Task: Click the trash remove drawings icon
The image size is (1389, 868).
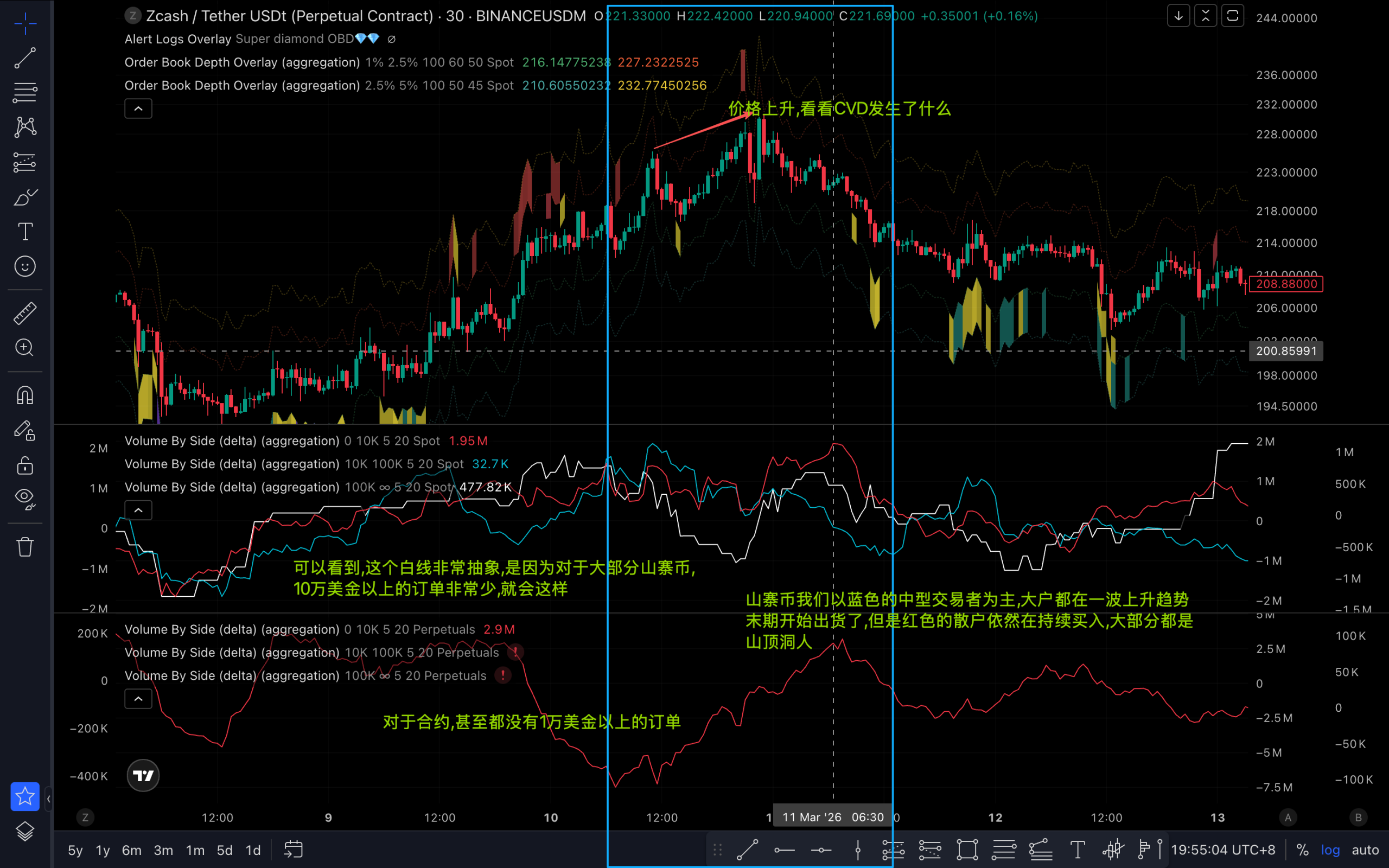Action: coord(24,546)
